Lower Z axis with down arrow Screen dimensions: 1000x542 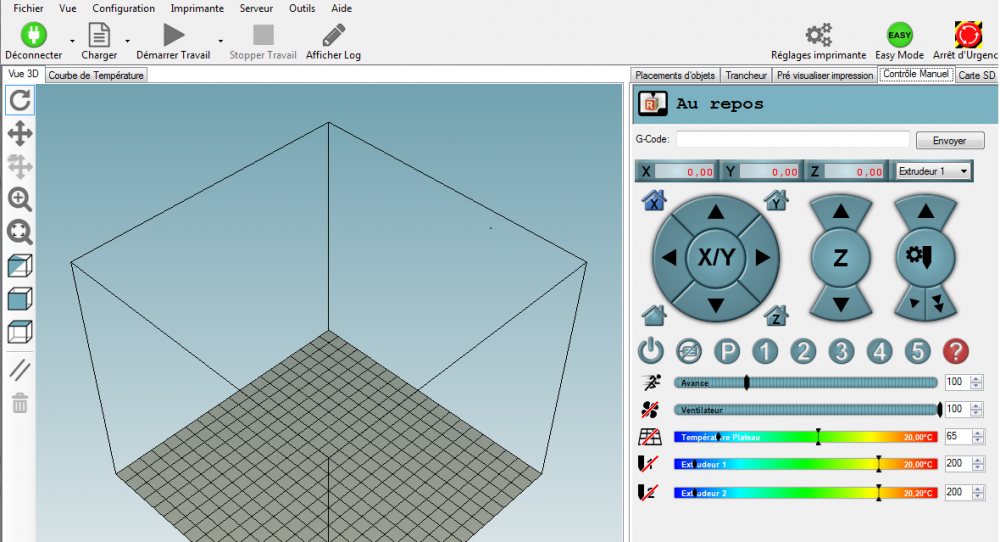(x=841, y=305)
